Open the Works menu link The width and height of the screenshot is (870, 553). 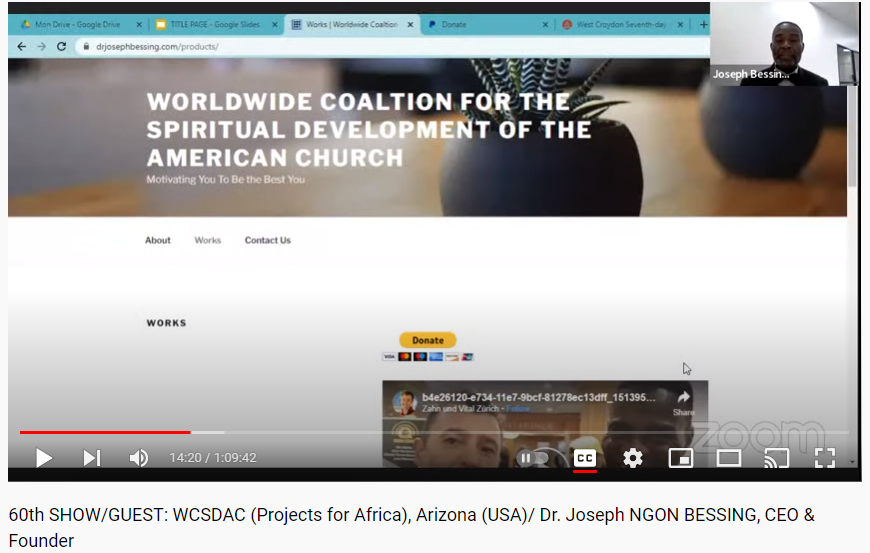coord(208,240)
